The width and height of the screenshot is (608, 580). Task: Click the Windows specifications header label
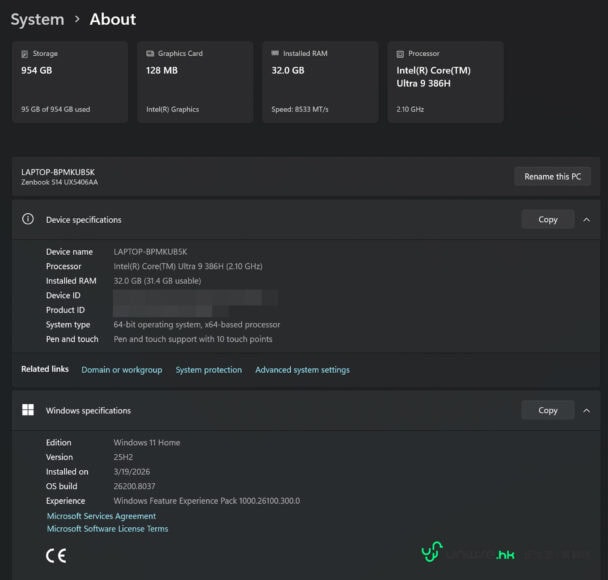click(88, 411)
